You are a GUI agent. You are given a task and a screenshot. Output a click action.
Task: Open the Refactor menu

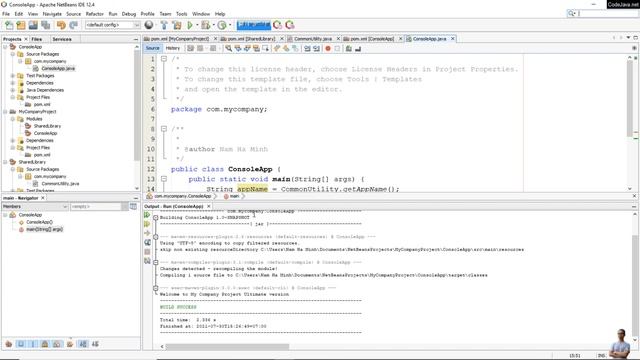click(95, 14)
